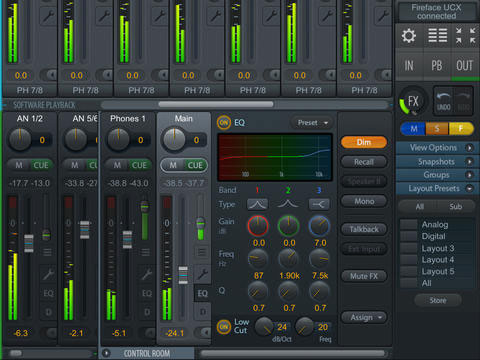The width and height of the screenshot is (480, 360).
Task: Select the Digital layout preset
Action: click(437, 236)
